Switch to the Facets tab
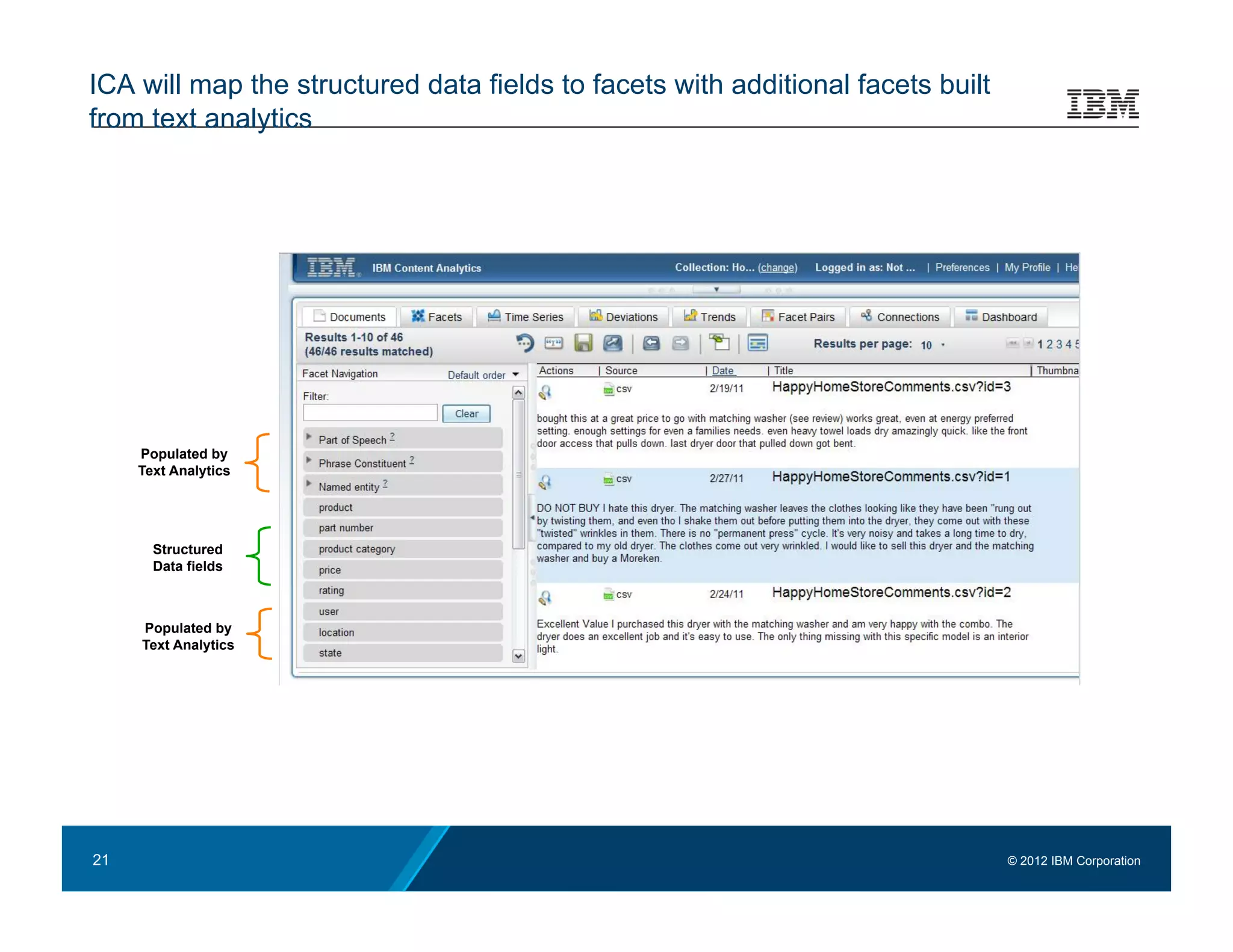 click(436, 317)
